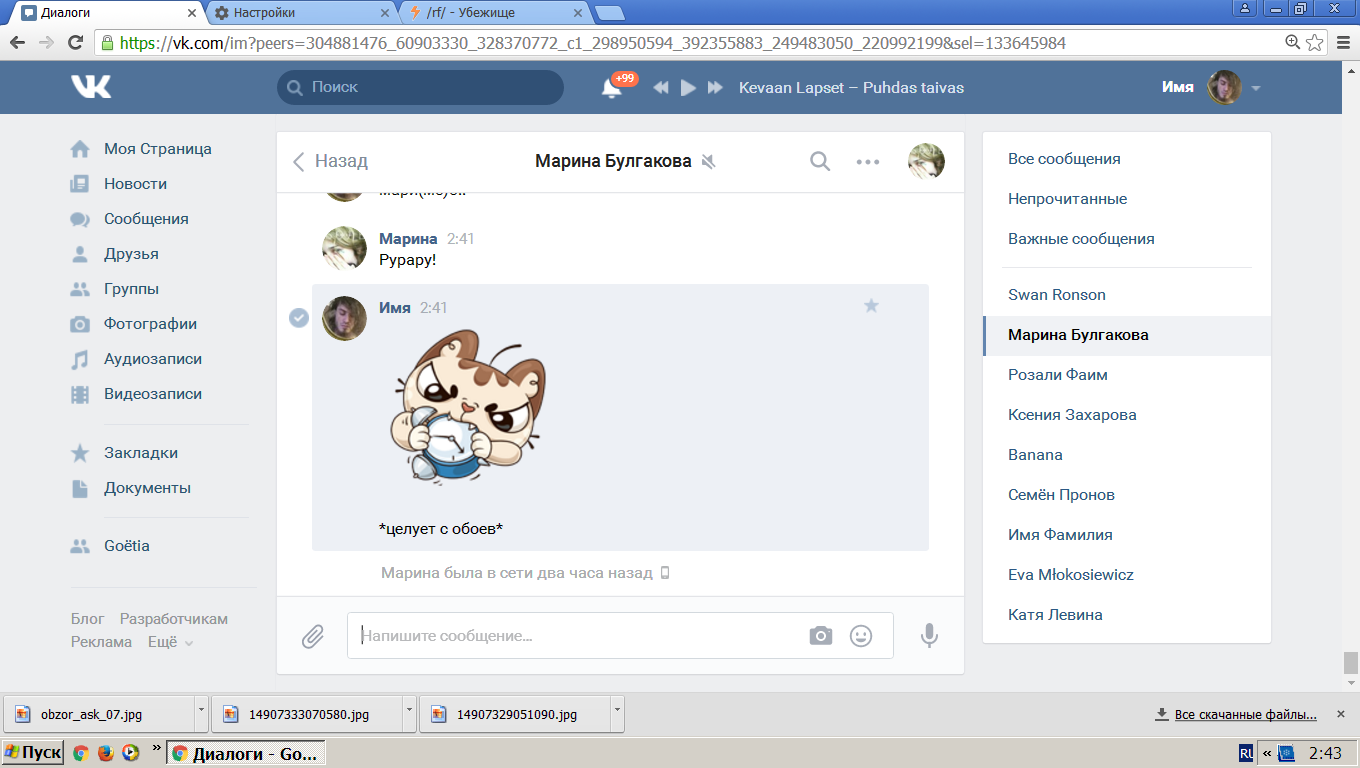Open downloaded file 14907333070580.jpg

coord(307,714)
